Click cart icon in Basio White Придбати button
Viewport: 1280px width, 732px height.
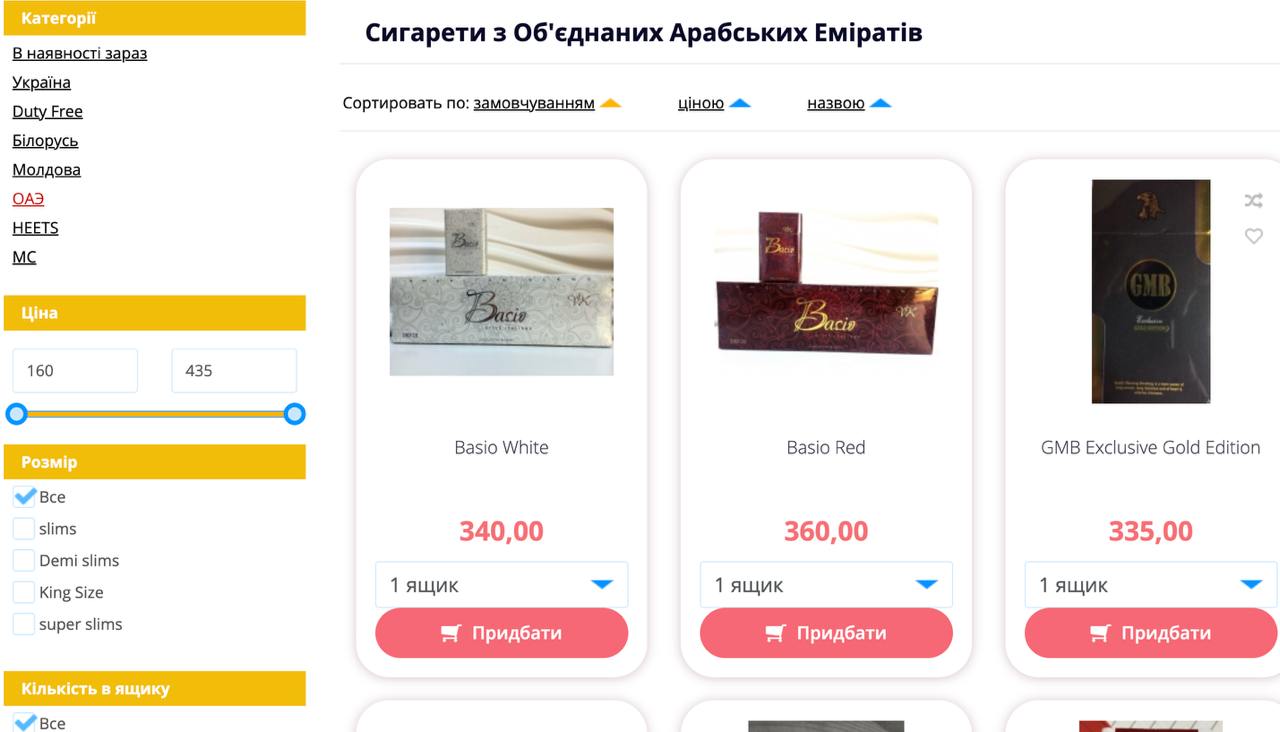coord(451,633)
